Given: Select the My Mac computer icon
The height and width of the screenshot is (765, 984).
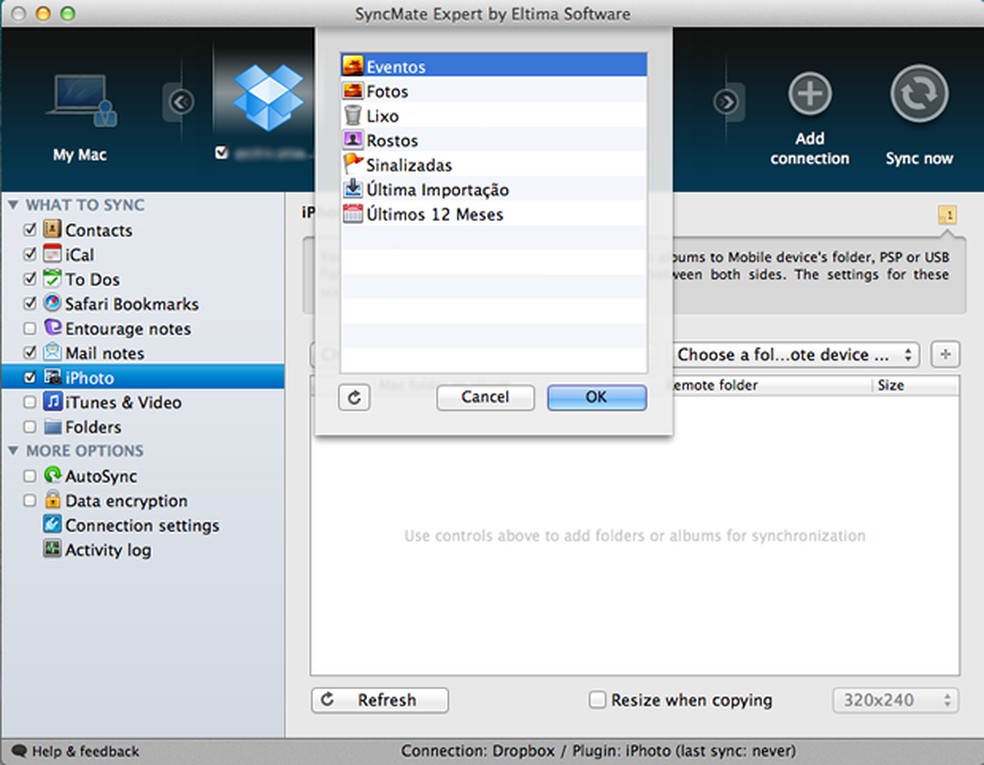Looking at the screenshot, I should pos(82,100).
